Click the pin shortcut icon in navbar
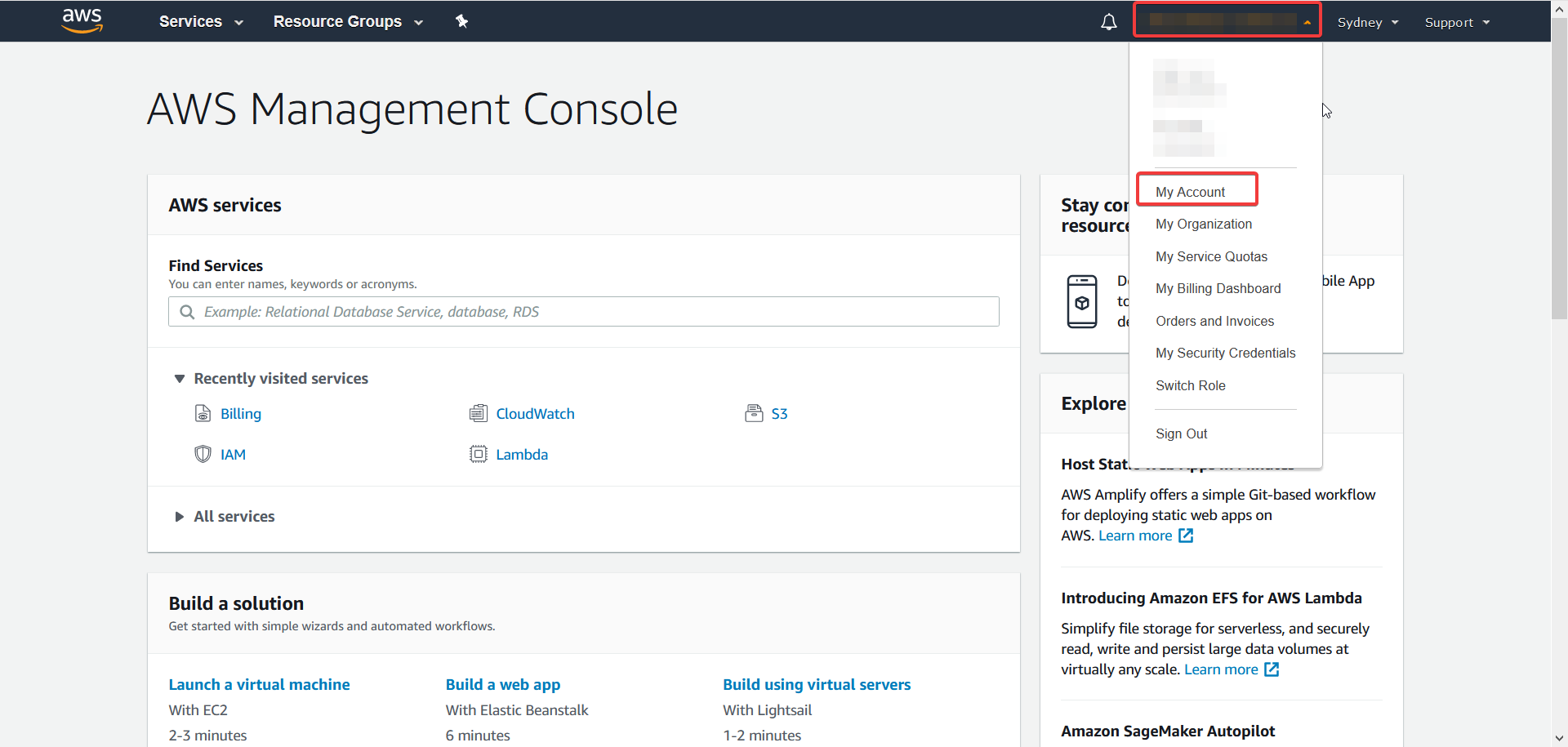 tap(462, 21)
